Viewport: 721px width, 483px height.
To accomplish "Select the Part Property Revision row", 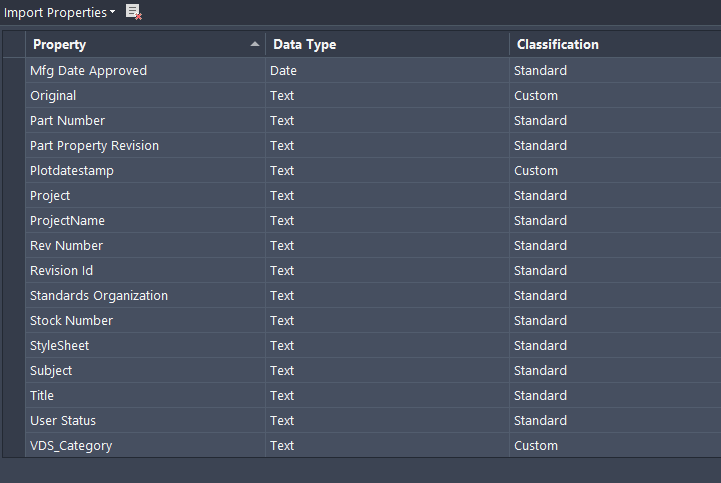I will pyautogui.click(x=94, y=146).
